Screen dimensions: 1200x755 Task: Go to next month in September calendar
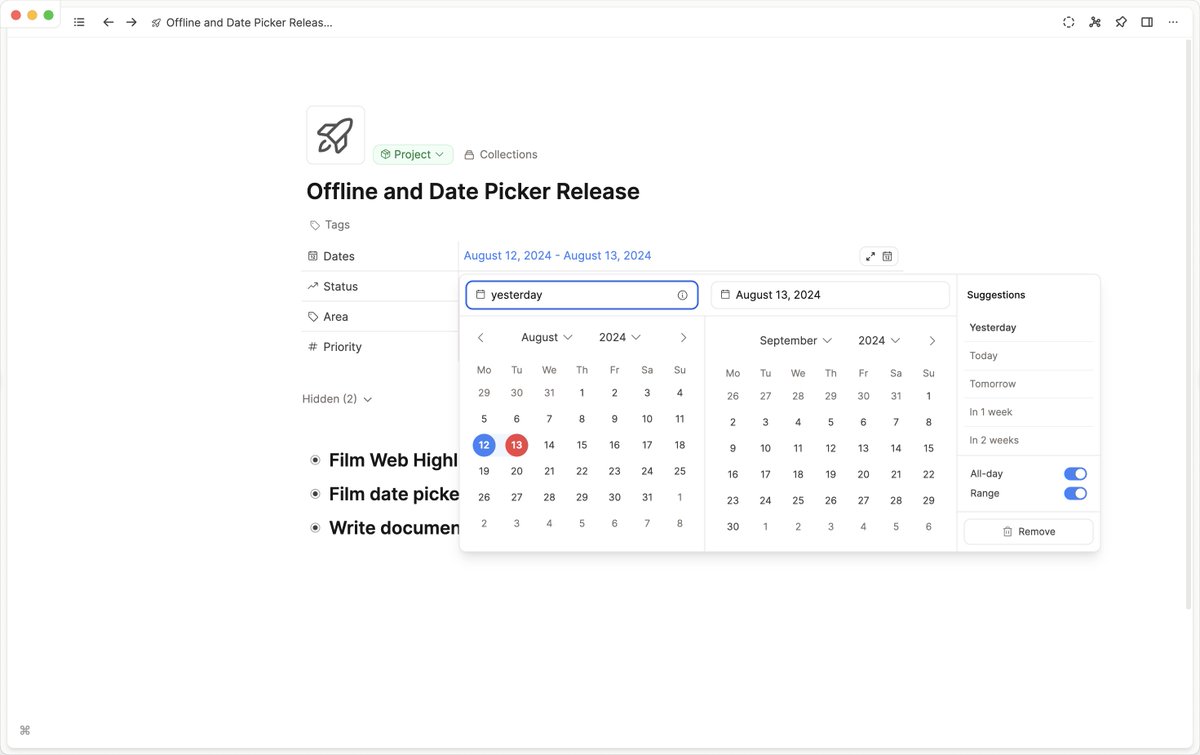click(x=932, y=341)
